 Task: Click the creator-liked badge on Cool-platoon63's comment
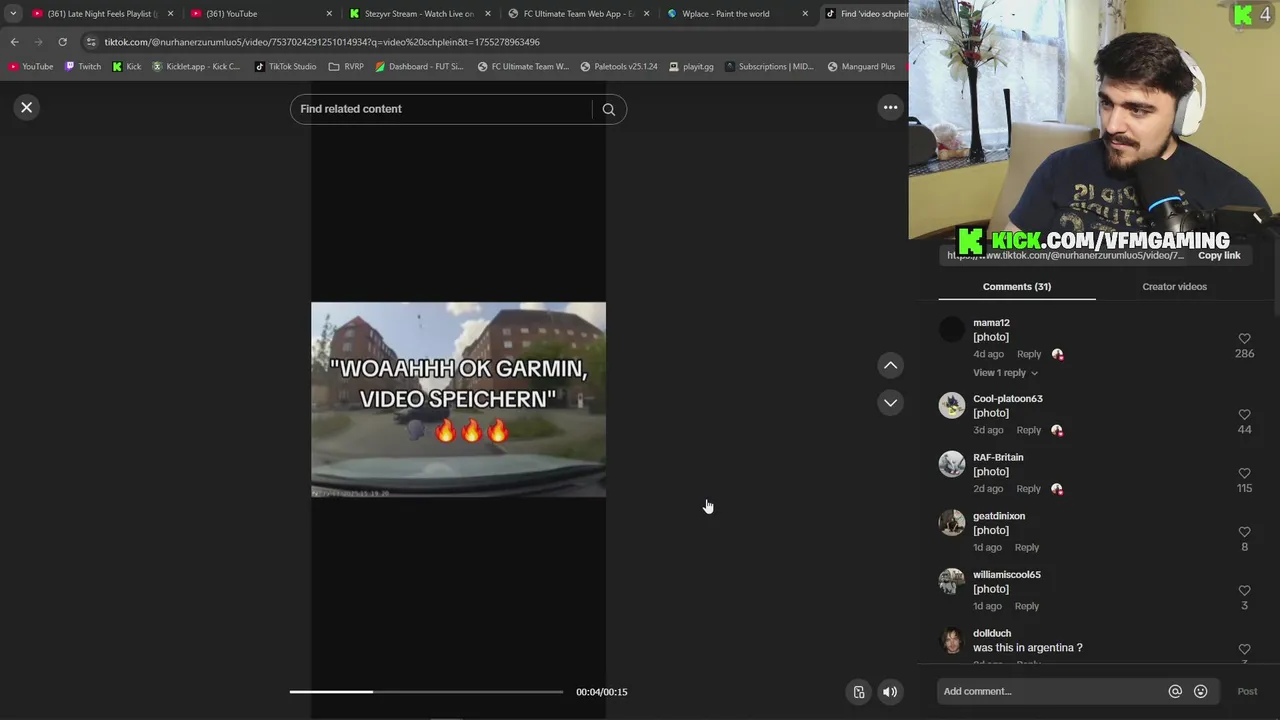[x=1058, y=430]
